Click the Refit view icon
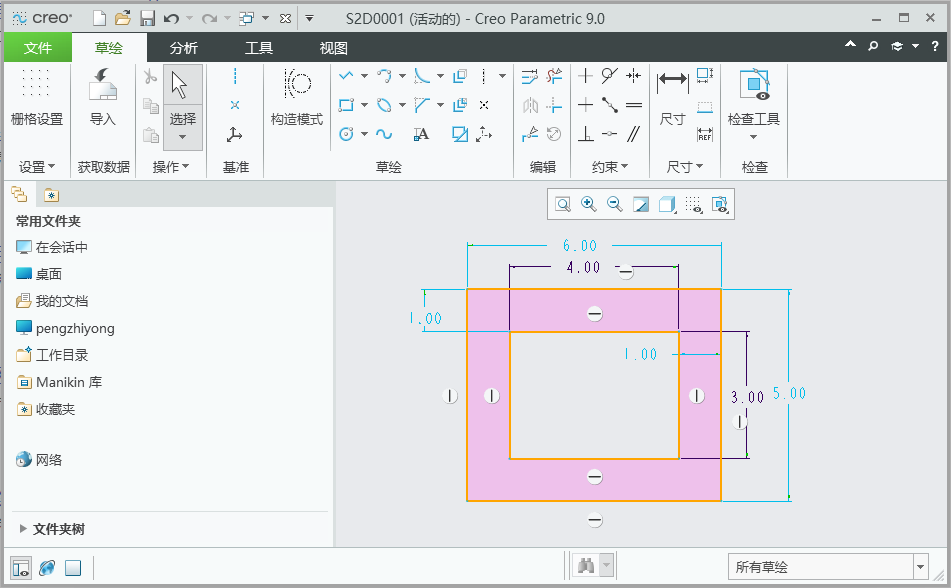Screen dimensions: 951x588 coord(563,204)
